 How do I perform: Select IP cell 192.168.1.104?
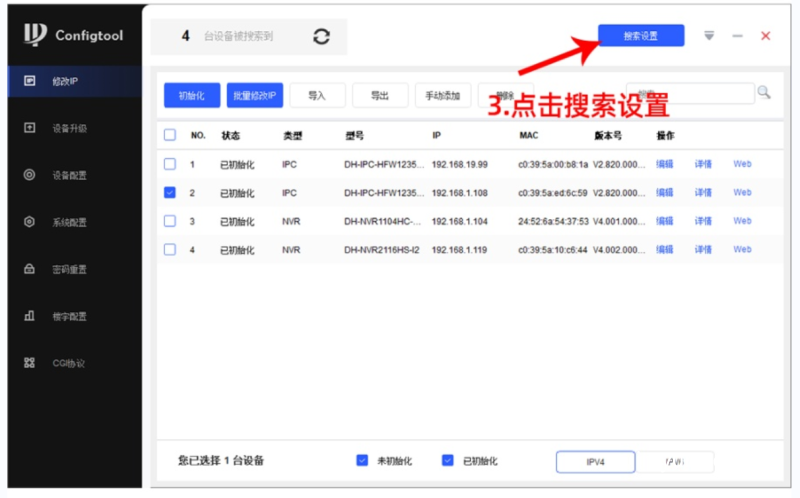[460, 221]
